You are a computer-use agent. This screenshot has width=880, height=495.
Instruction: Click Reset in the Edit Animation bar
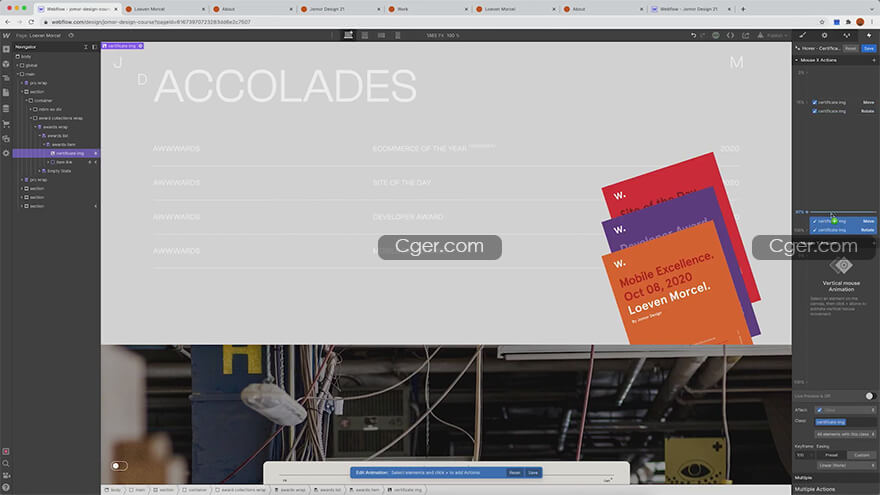tap(514, 473)
